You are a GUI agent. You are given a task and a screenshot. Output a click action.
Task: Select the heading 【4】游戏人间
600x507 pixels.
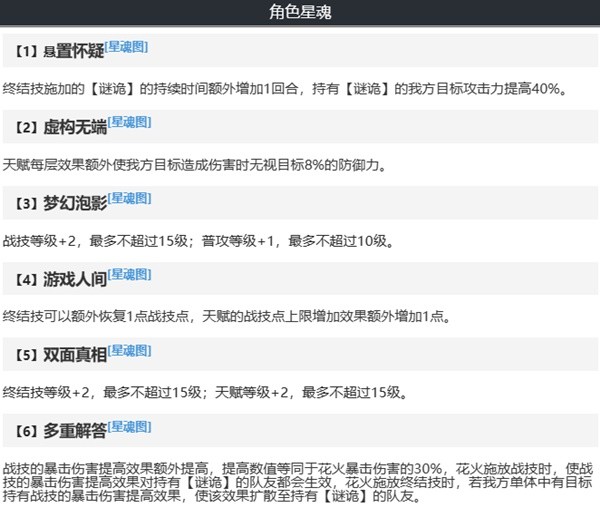click(62, 279)
